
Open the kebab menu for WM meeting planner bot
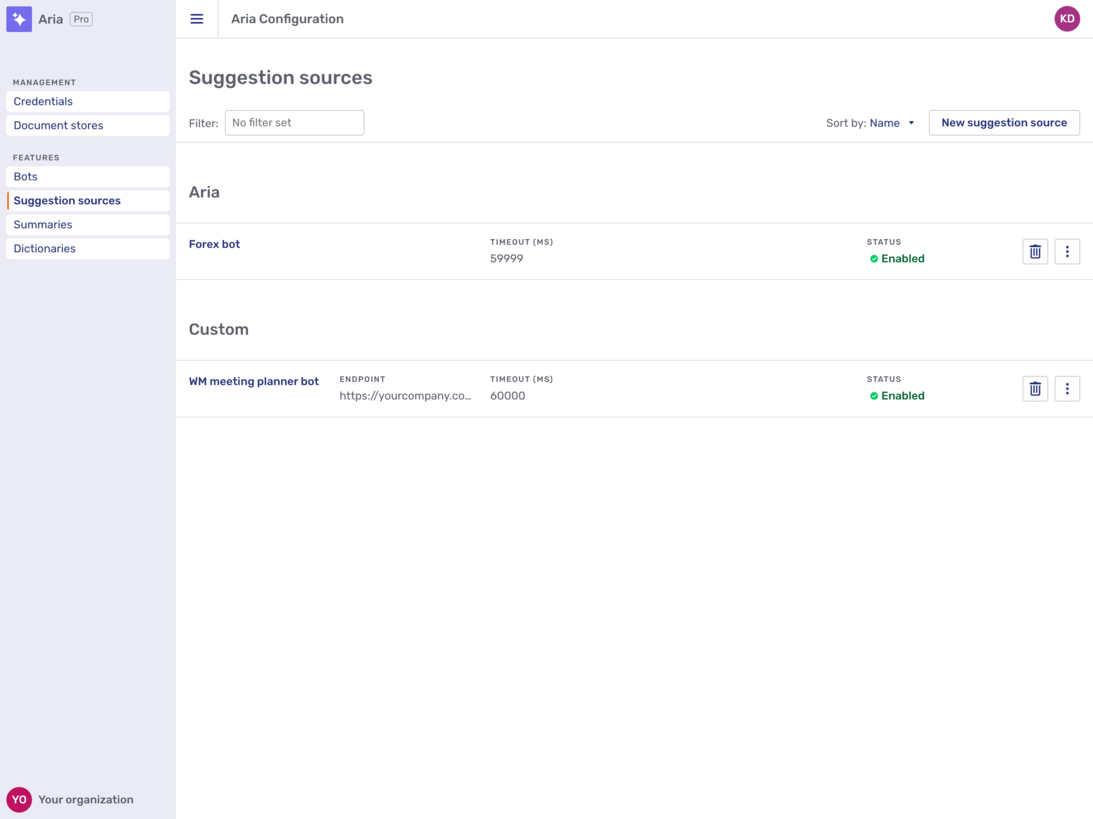point(1067,388)
